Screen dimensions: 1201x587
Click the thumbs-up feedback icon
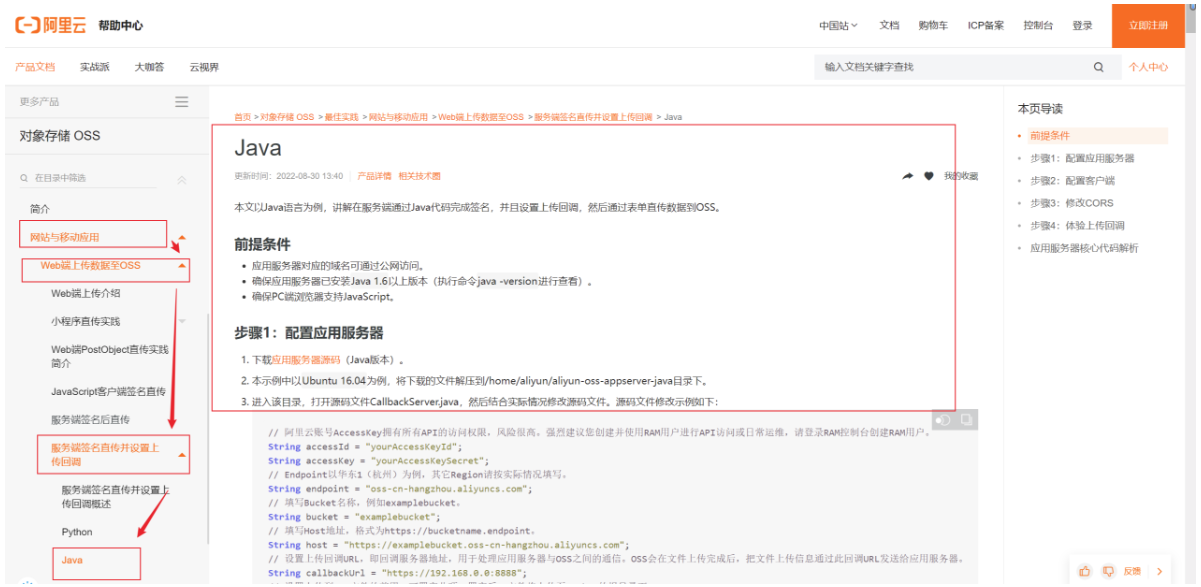(1085, 571)
